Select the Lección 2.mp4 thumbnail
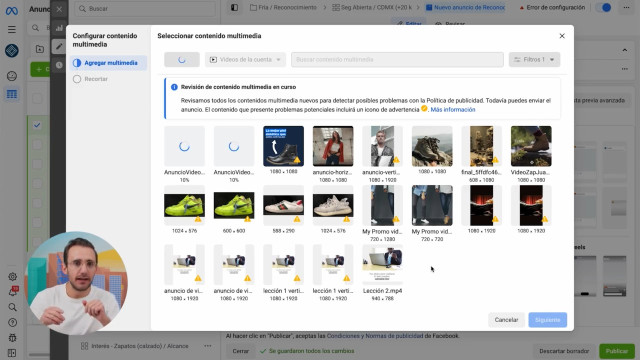 coord(382,264)
